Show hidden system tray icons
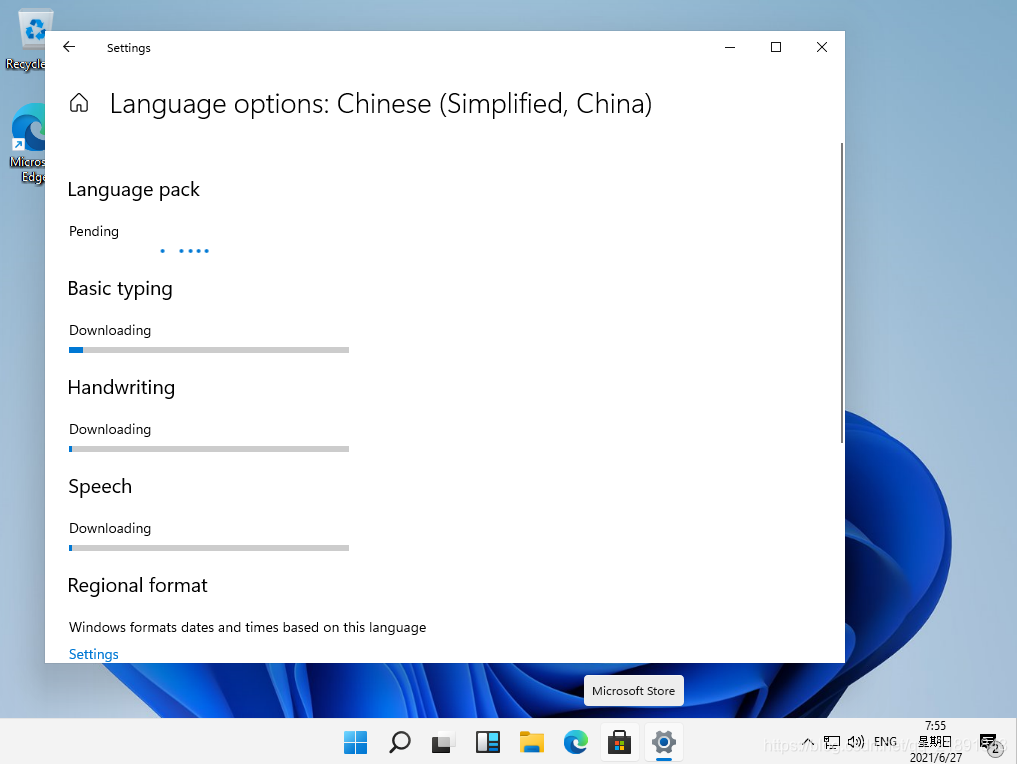The width and height of the screenshot is (1017, 764). (808, 742)
